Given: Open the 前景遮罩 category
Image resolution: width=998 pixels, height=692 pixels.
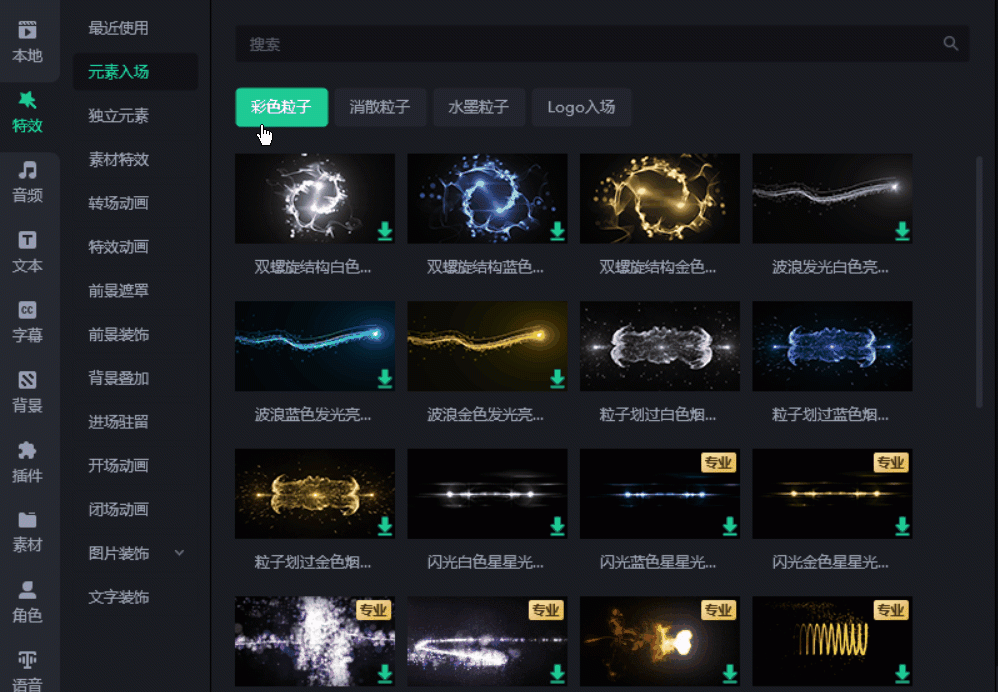Looking at the screenshot, I should (x=118, y=290).
